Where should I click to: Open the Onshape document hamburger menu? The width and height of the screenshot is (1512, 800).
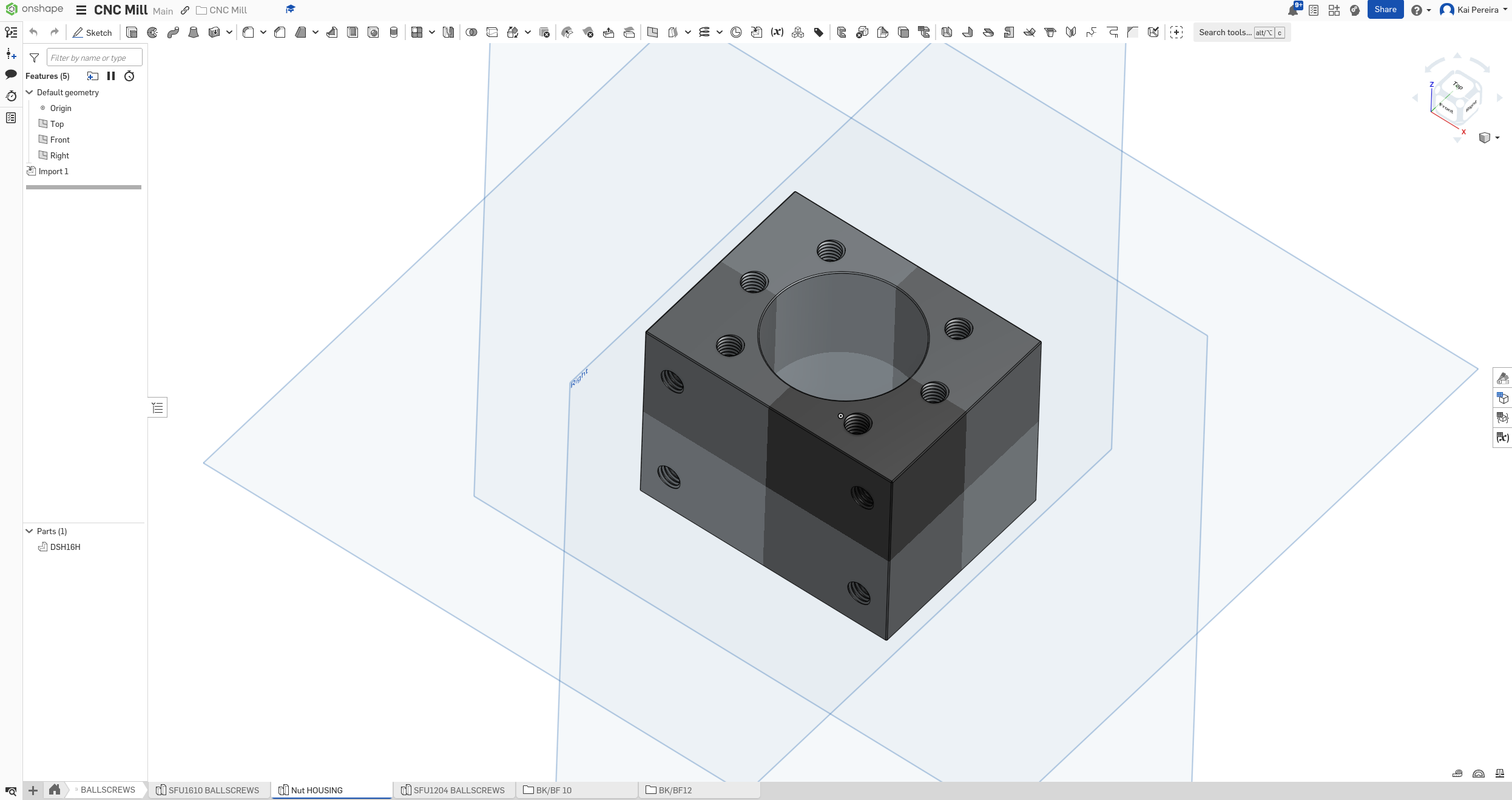(81, 10)
